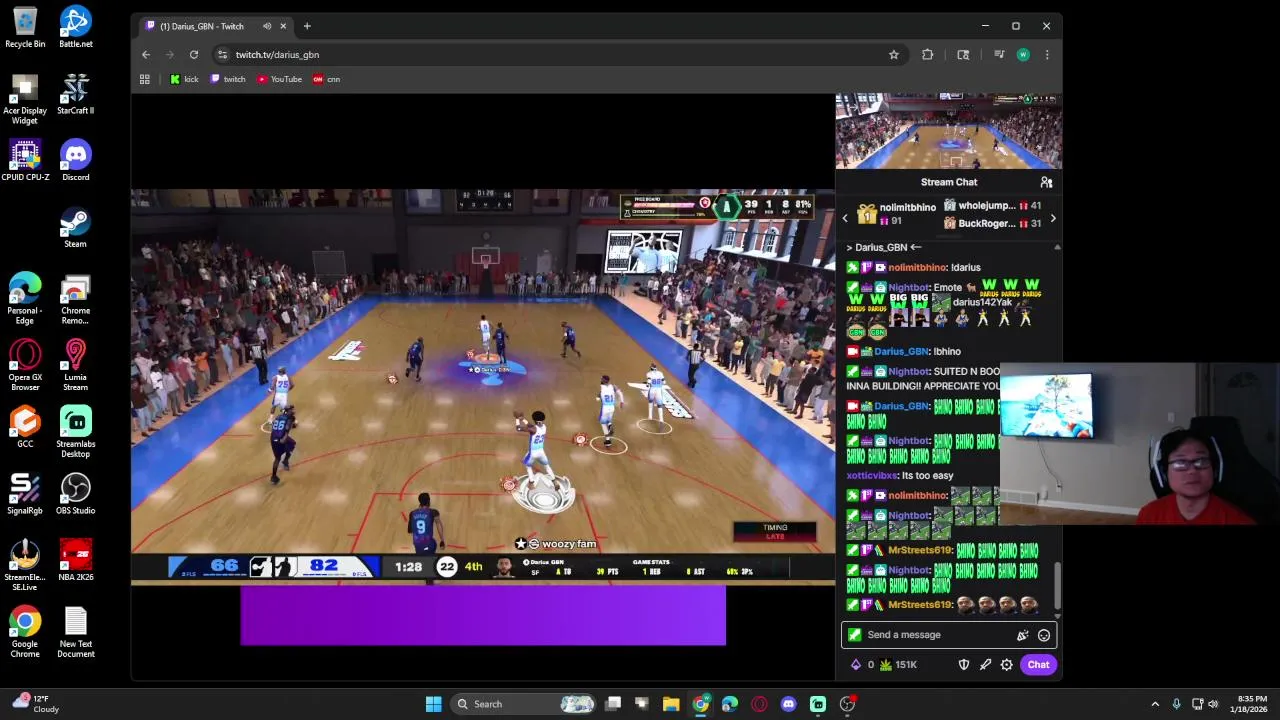Show next gift leaderboard entries arrow
This screenshot has height=720, width=1280.
point(1052,218)
